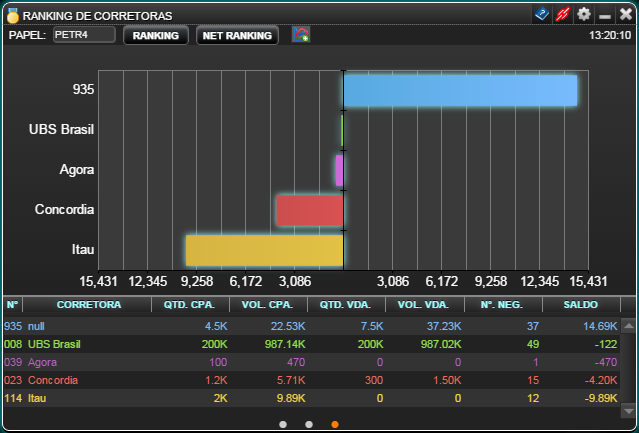Sort by SALDO column header

[581, 305]
